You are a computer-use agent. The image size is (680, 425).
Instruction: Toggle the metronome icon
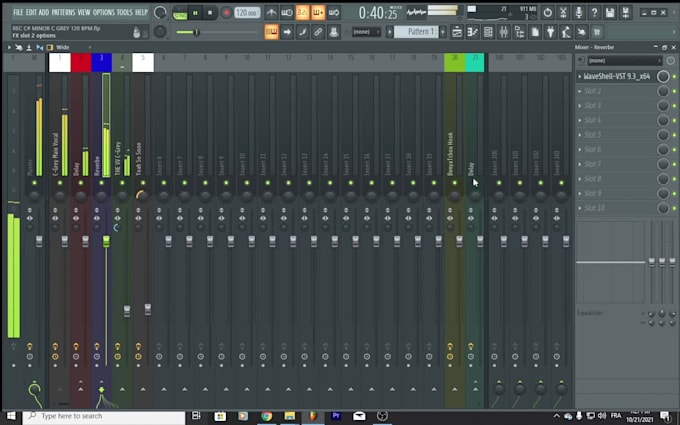click(271, 13)
